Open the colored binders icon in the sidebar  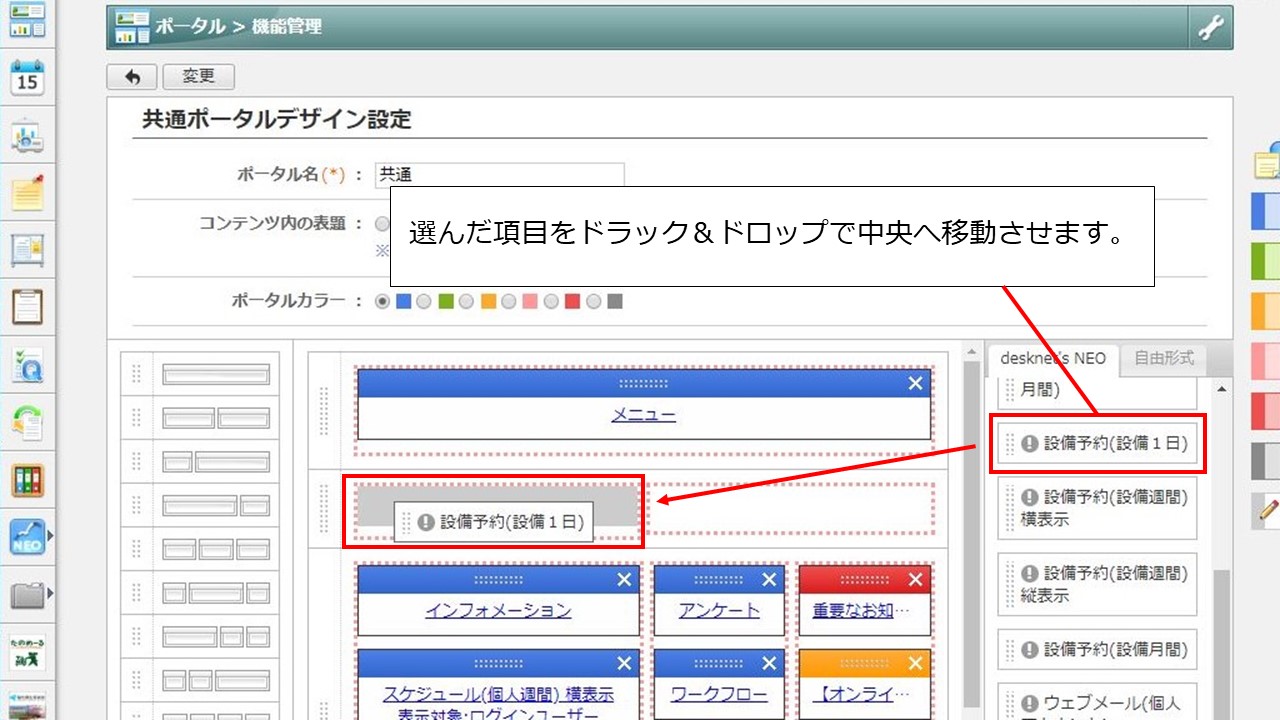pos(27,480)
